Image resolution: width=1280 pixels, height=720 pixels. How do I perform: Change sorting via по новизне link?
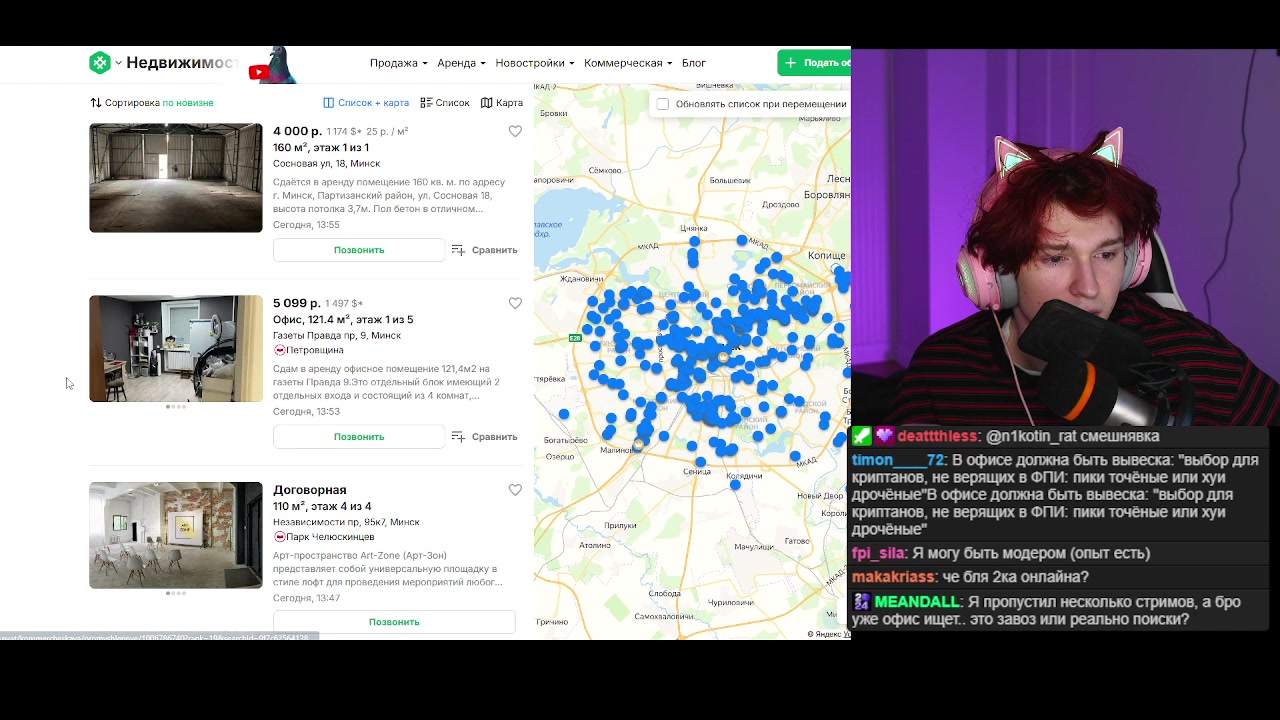coord(188,103)
